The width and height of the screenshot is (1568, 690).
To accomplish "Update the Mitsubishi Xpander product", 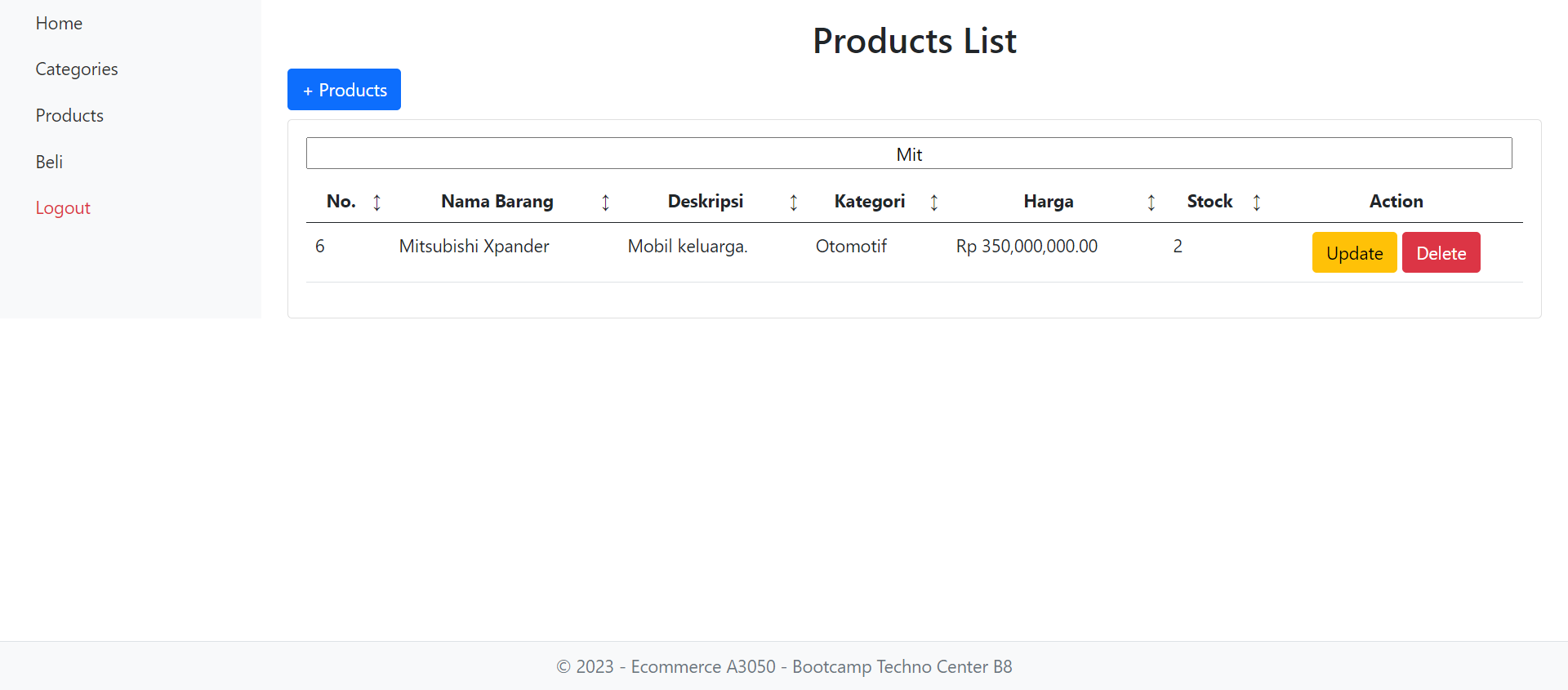I will click(x=1354, y=253).
